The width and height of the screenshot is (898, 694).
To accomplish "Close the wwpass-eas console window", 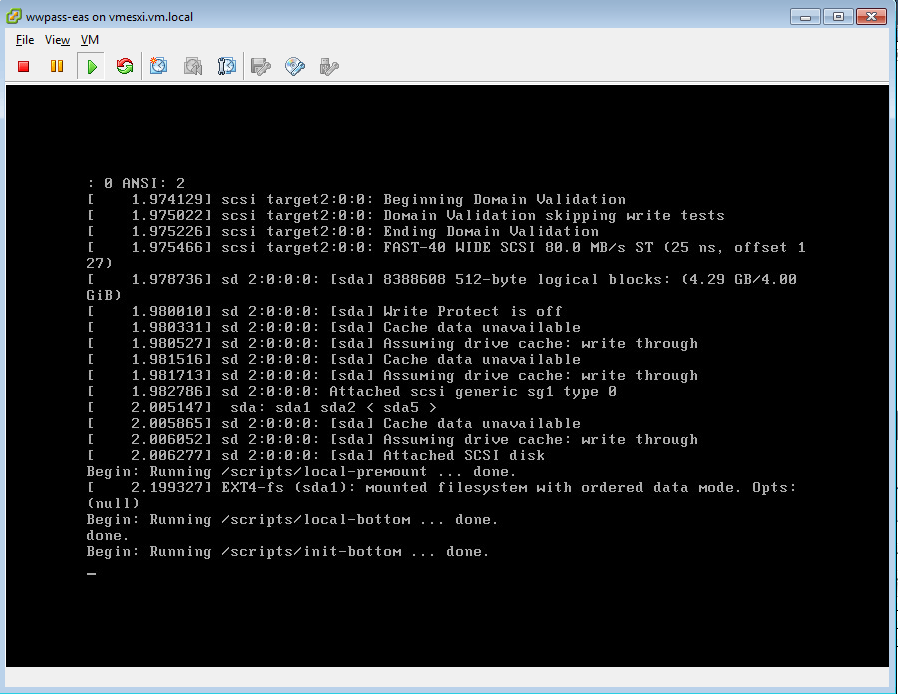I will 871,16.
